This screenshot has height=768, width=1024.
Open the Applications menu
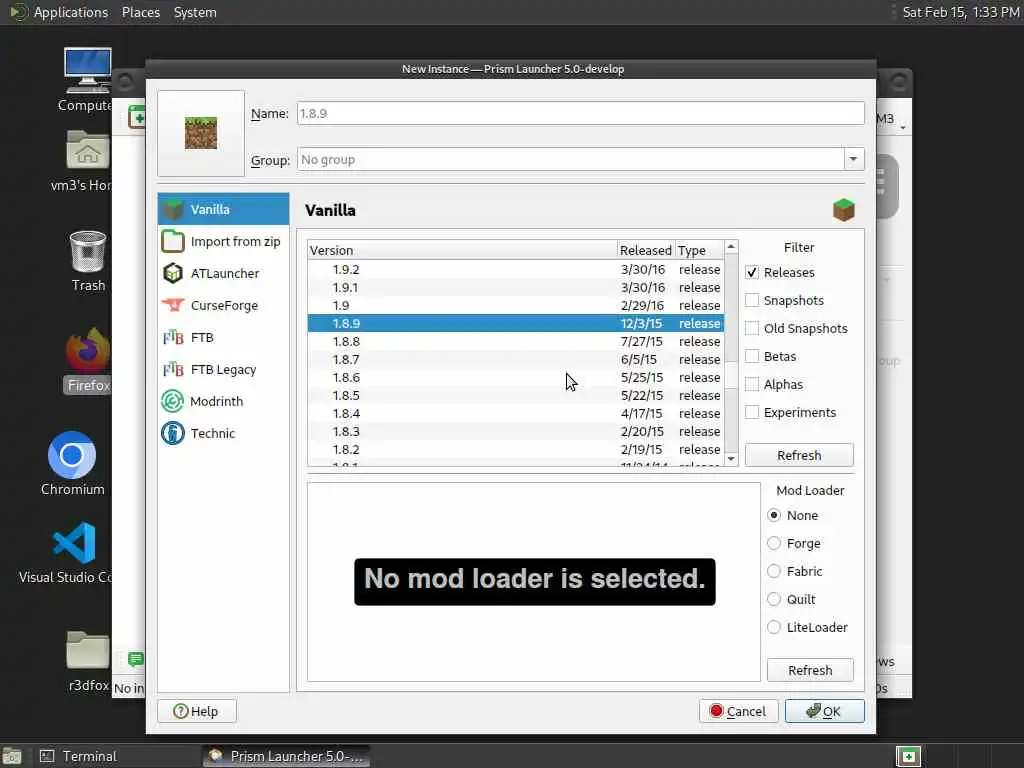(x=71, y=12)
